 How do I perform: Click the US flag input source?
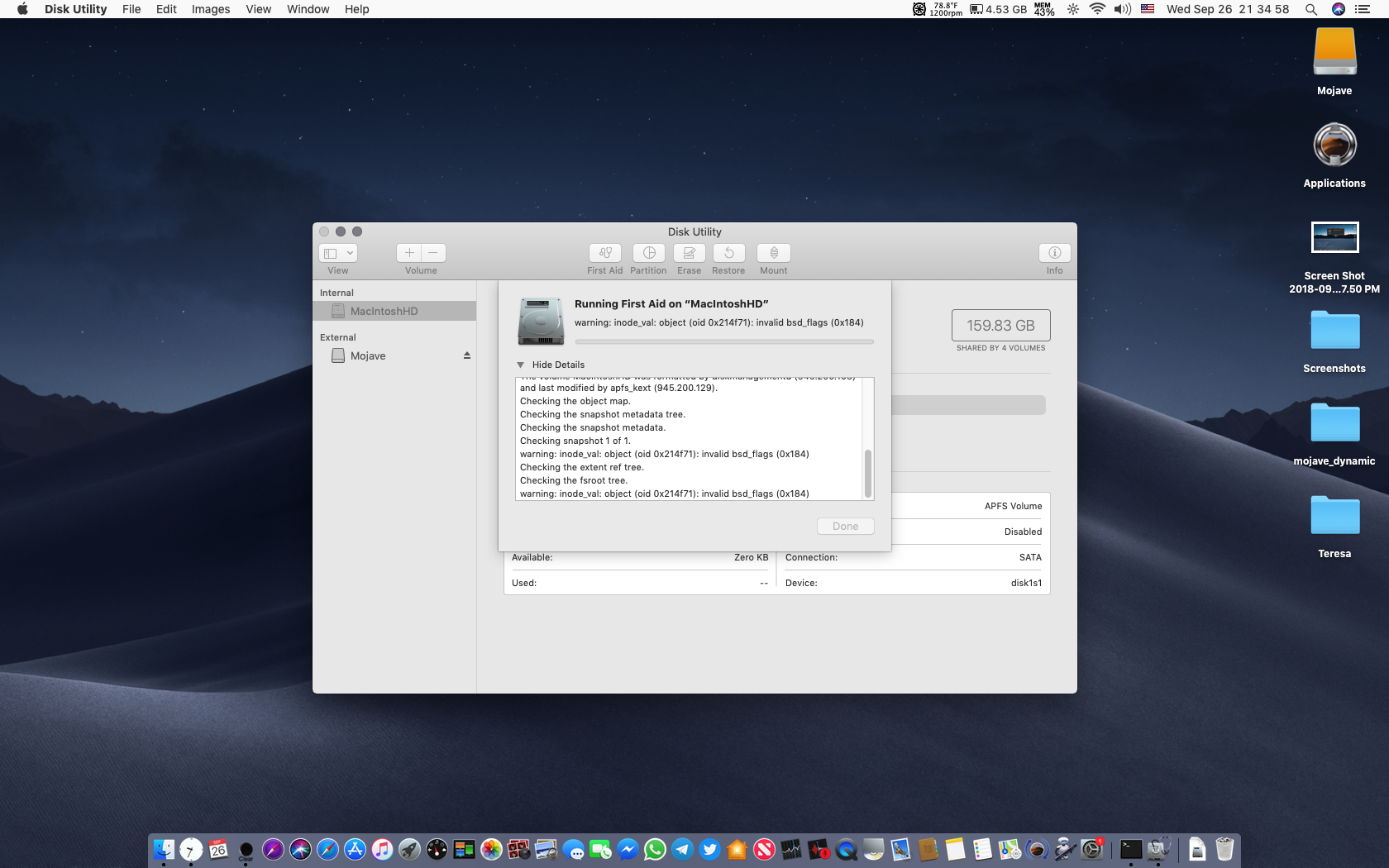tap(1148, 9)
